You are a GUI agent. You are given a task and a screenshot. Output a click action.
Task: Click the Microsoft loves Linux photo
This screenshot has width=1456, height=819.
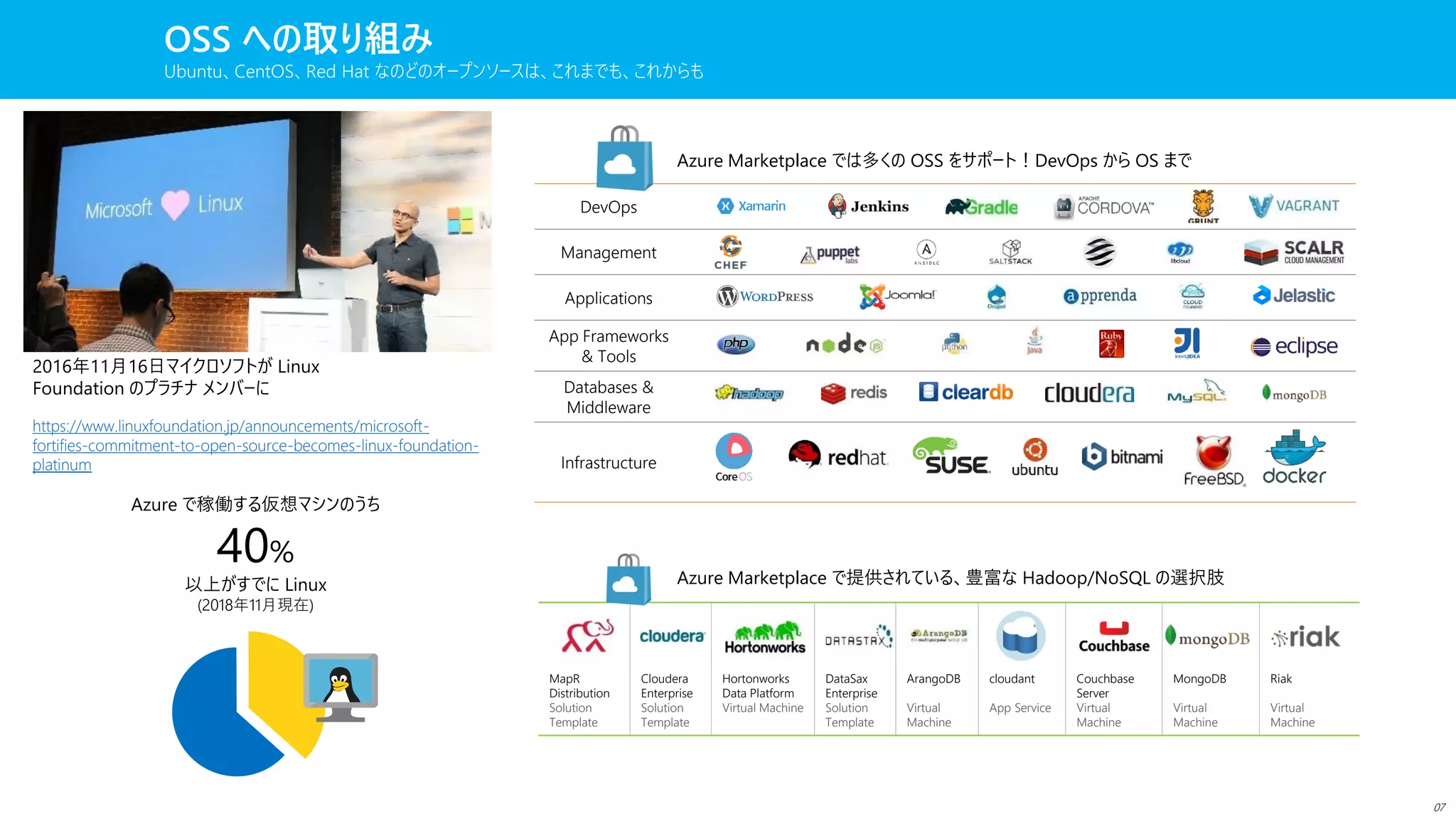(257, 231)
